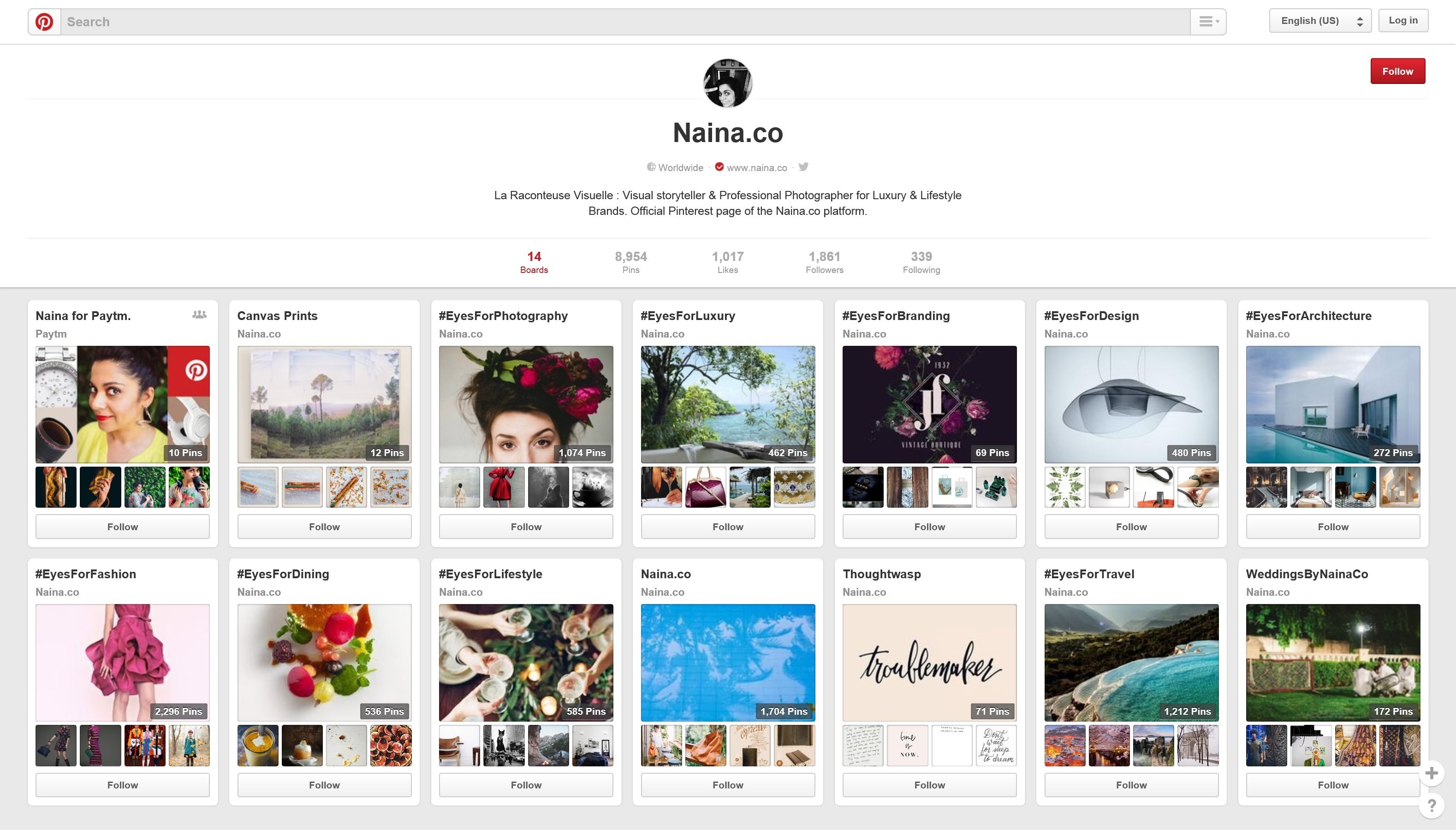Click the Search input field
The image size is (1456, 830).
coord(625,22)
